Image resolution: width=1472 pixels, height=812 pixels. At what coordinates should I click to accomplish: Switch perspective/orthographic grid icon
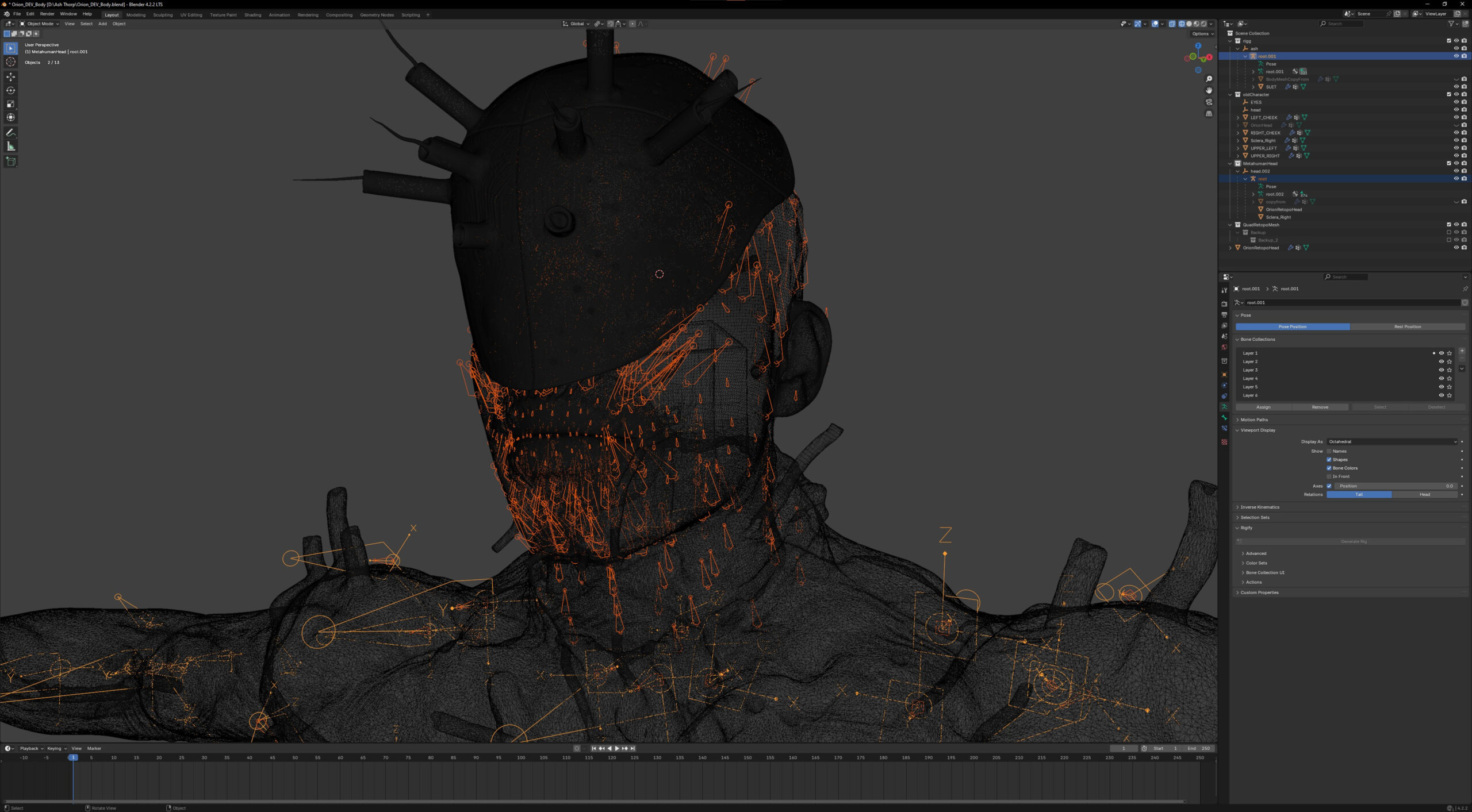pyautogui.click(x=1209, y=114)
